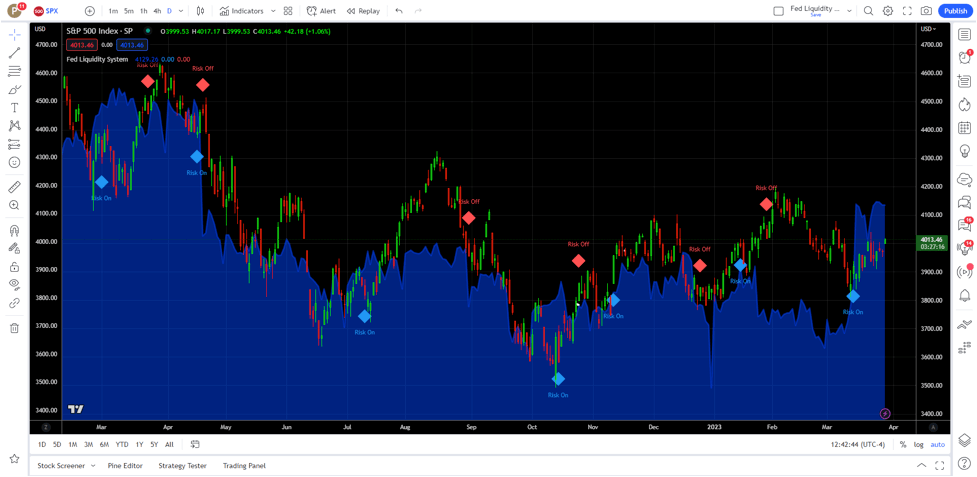
Task: Click the blue Publish button
Action: tap(955, 11)
